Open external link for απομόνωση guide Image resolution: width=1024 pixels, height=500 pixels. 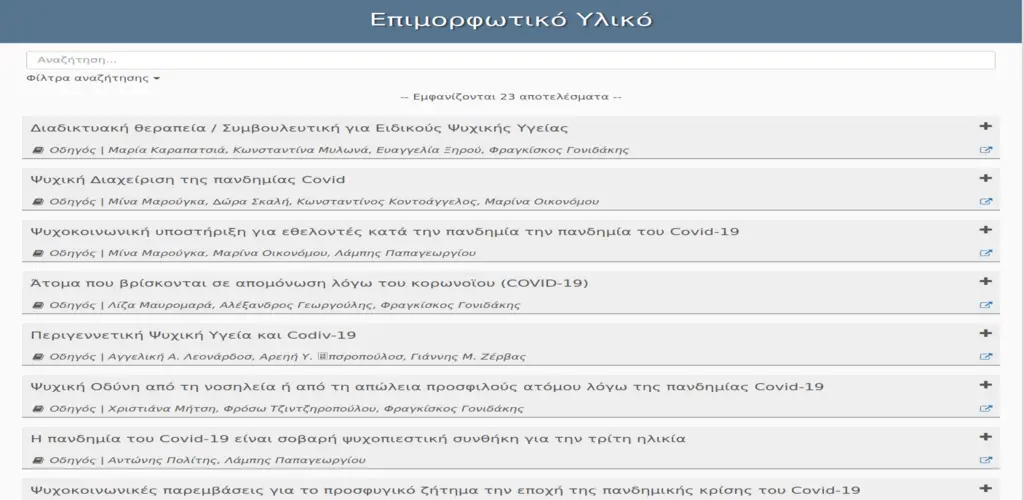pos(985,305)
